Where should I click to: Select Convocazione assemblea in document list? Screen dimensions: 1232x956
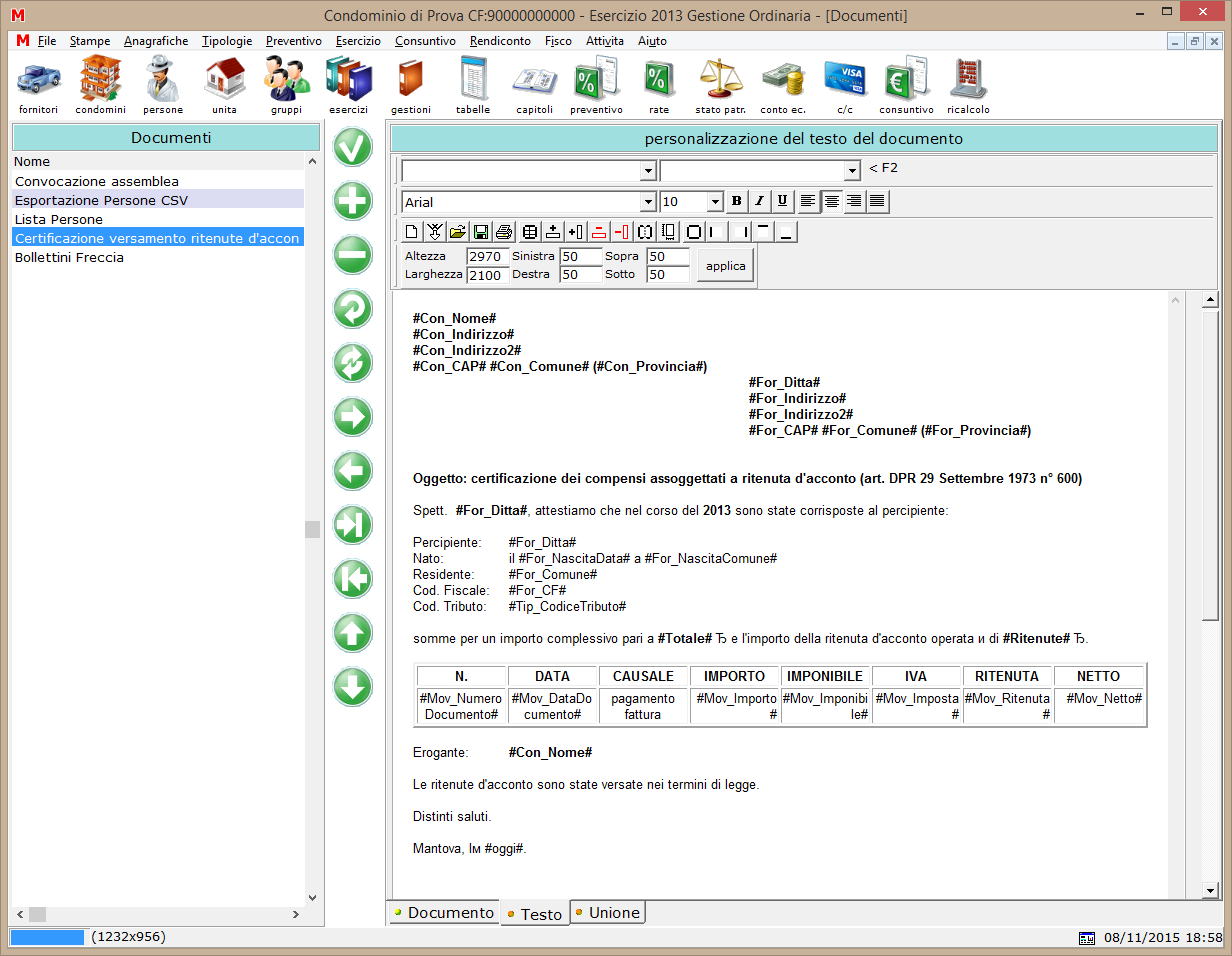(97, 181)
